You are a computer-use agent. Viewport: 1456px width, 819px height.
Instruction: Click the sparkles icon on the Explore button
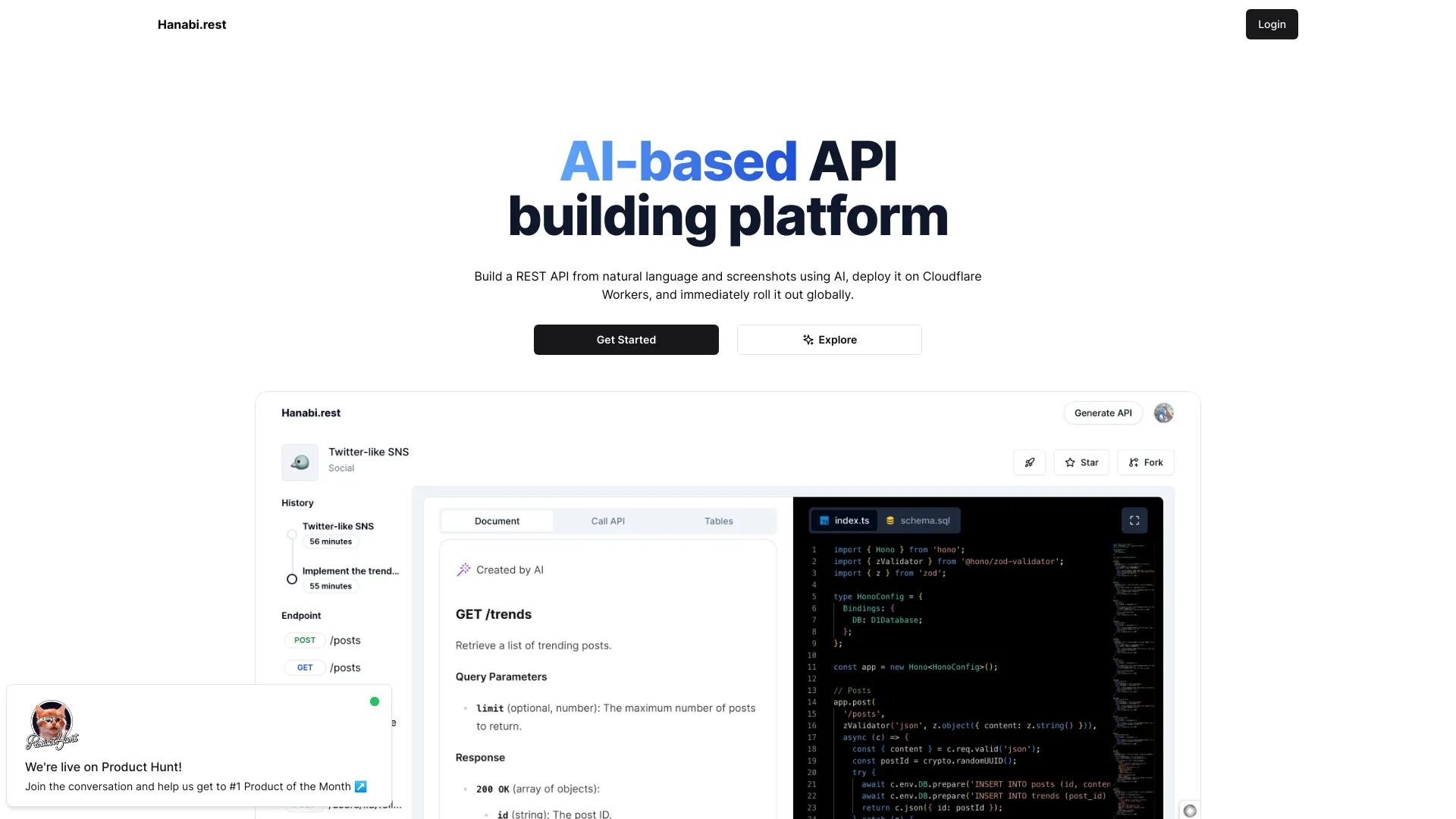(807, 340)
